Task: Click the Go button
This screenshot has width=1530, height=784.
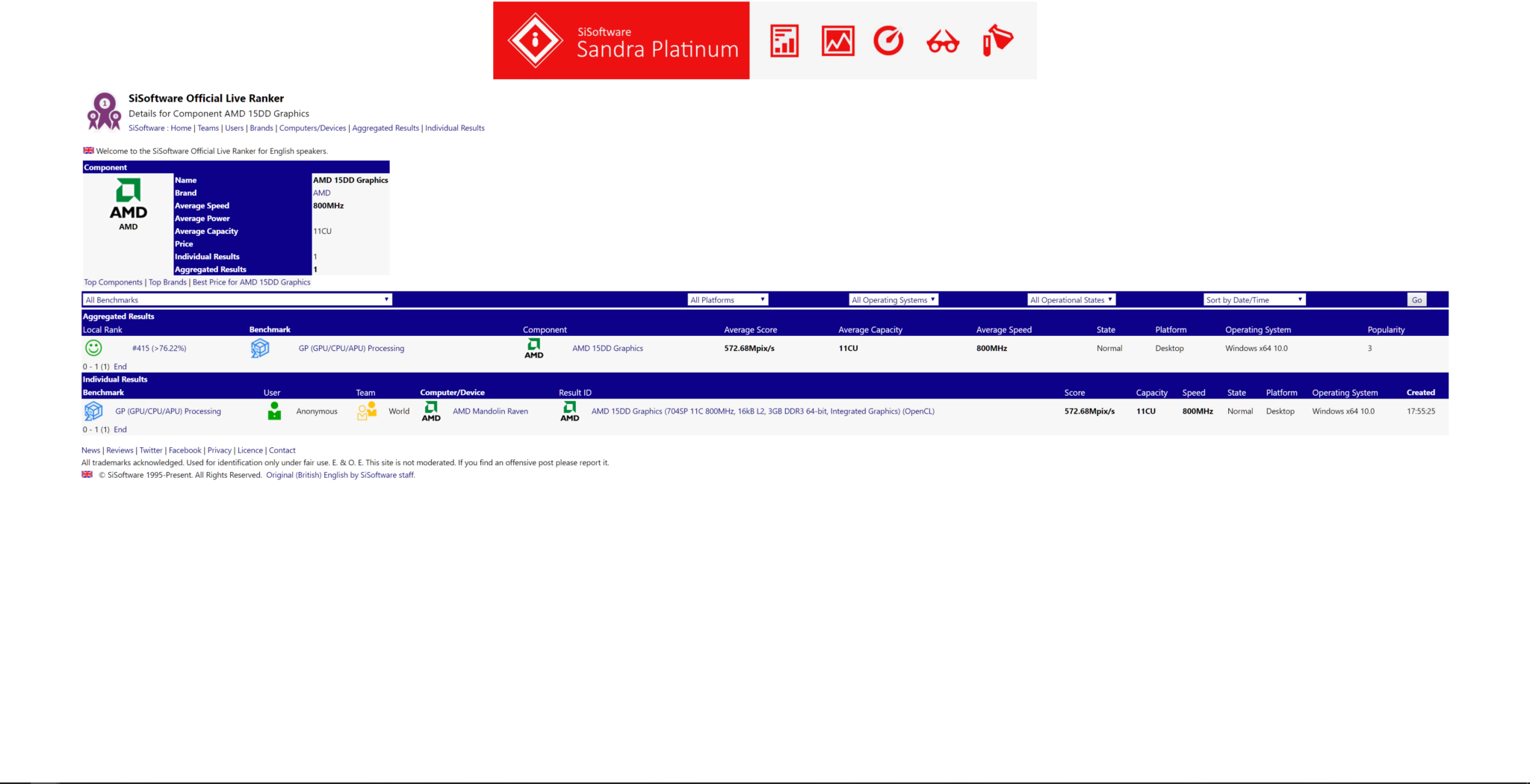Action: (x=1416, y=299)
